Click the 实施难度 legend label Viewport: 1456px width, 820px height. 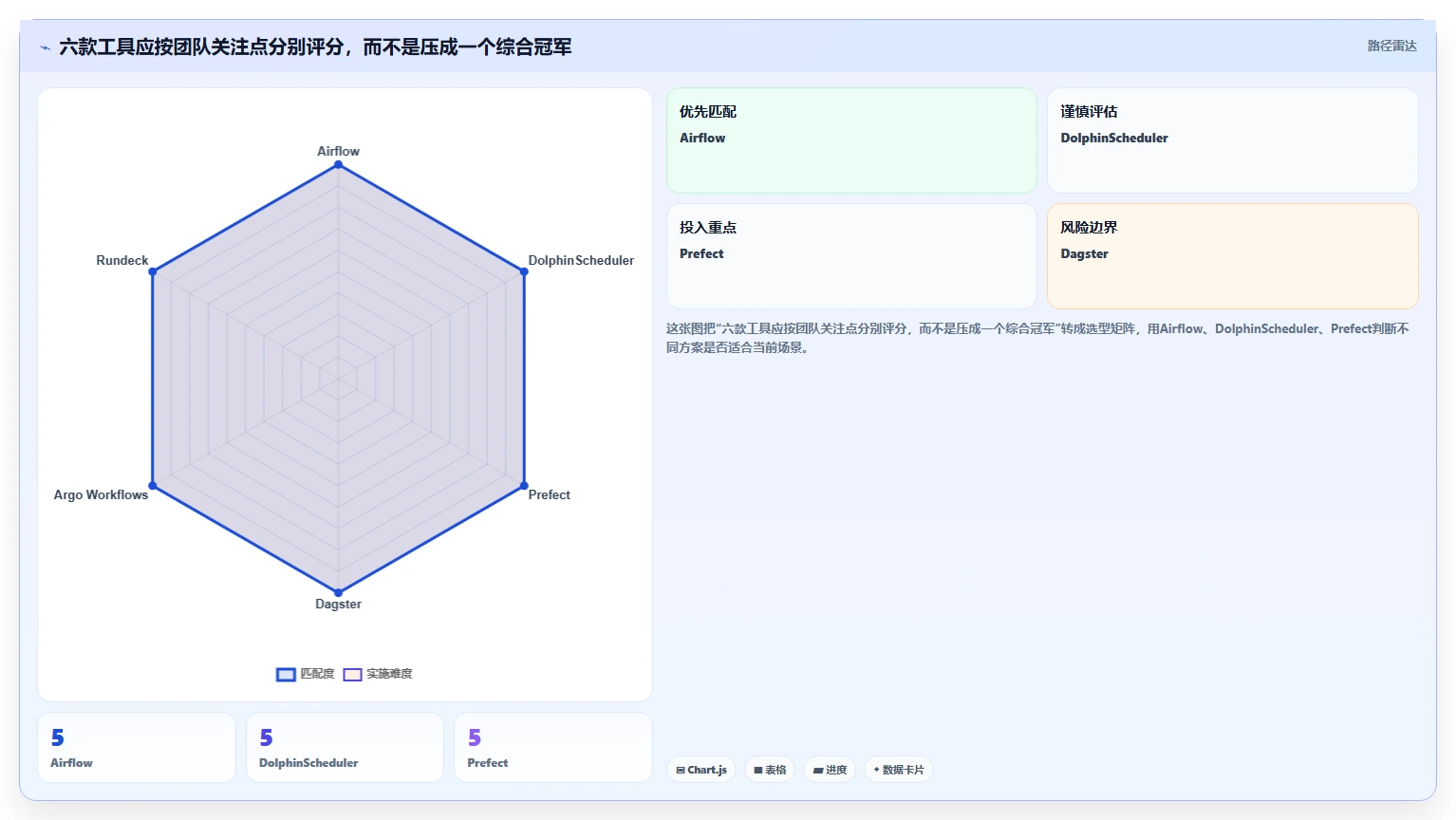(389, 674)
